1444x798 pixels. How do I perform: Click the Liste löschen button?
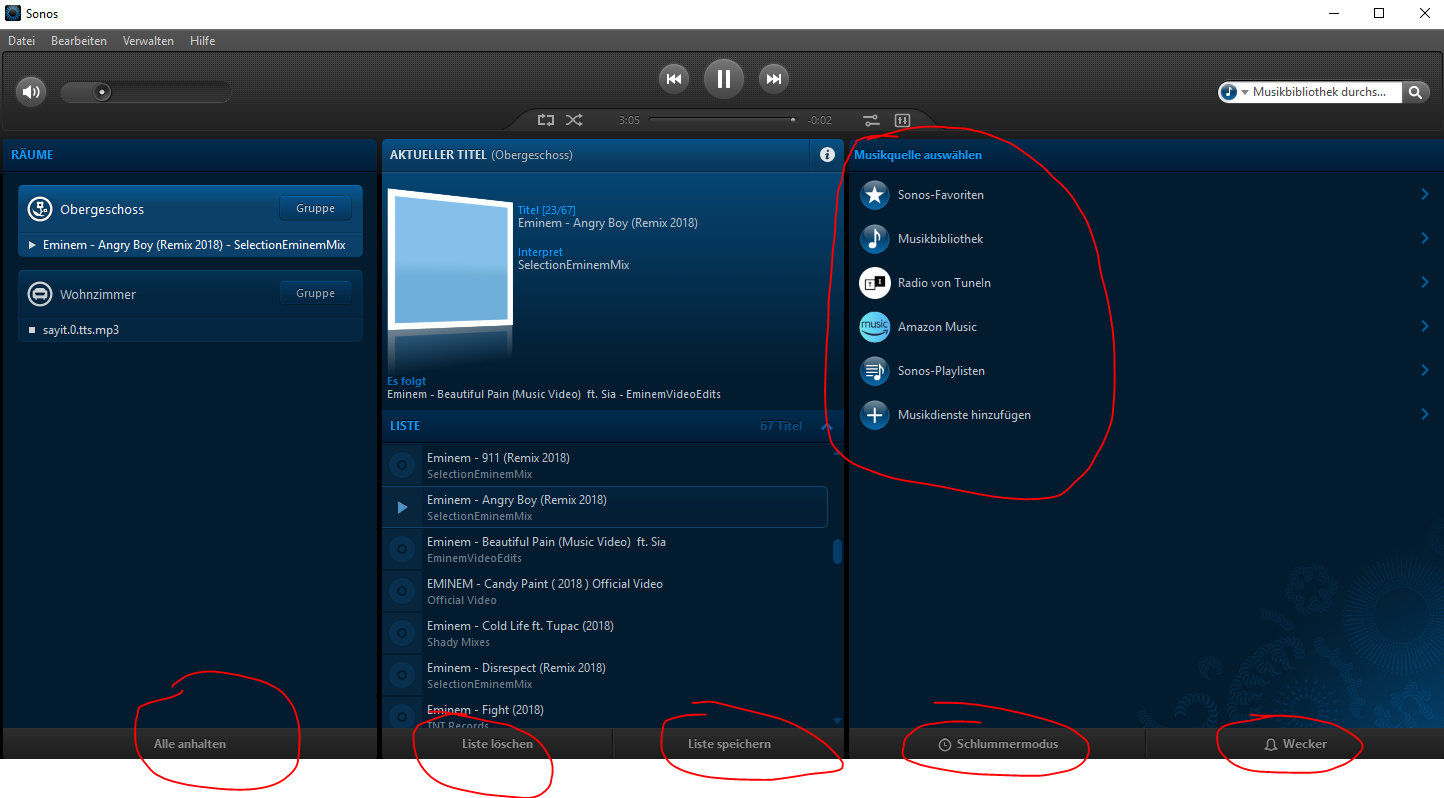point(497,744)
